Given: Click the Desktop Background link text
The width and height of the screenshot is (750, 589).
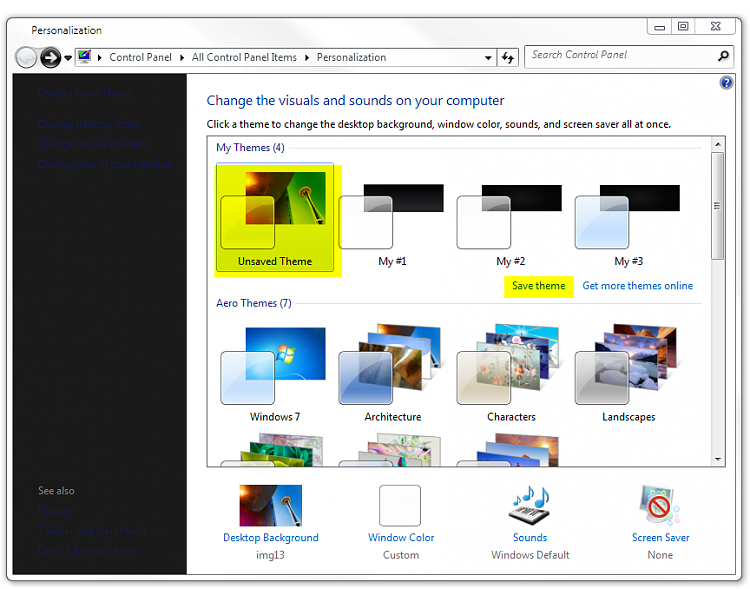Looking at the screenshot, I should (271, 538).
